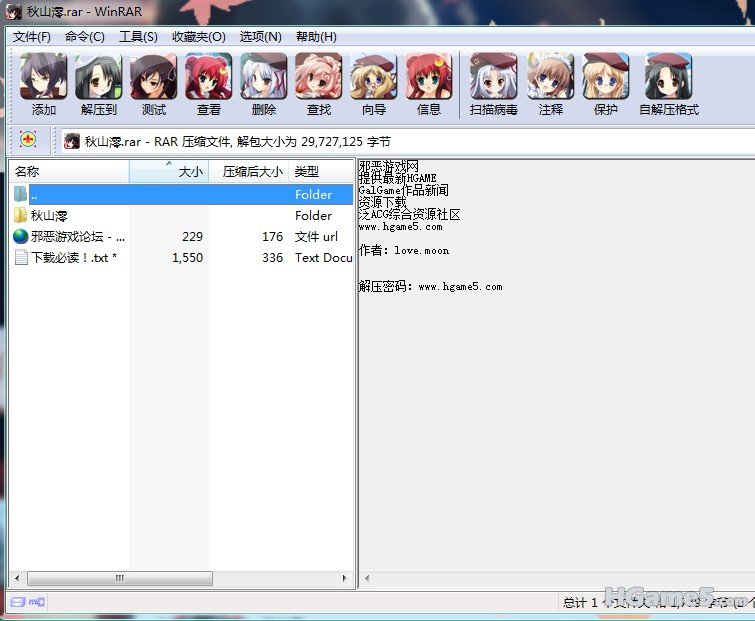This screenshot has width=755, height=621.
Task: Open the 选项(N) menu
Action: point(260,37)
